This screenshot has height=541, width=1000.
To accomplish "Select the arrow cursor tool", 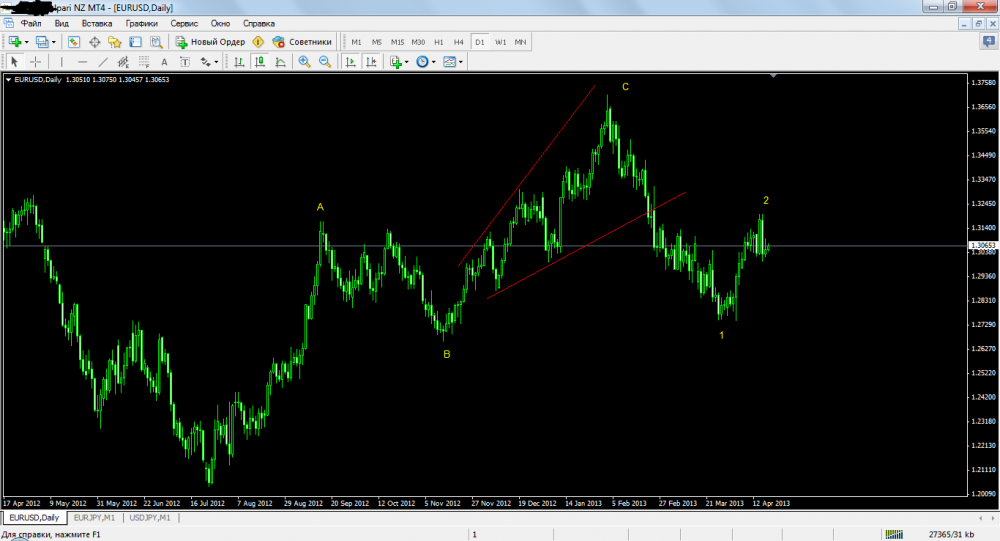I will (14, 62).
